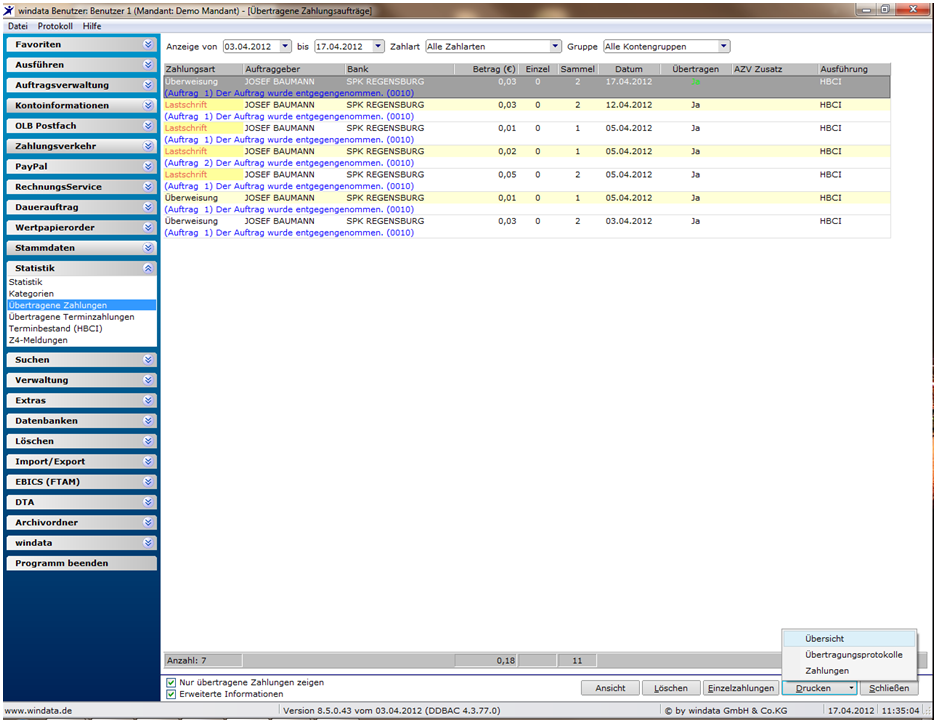
Task: Select Kategorien in the sidebar
Action: (x=31, y=294)
